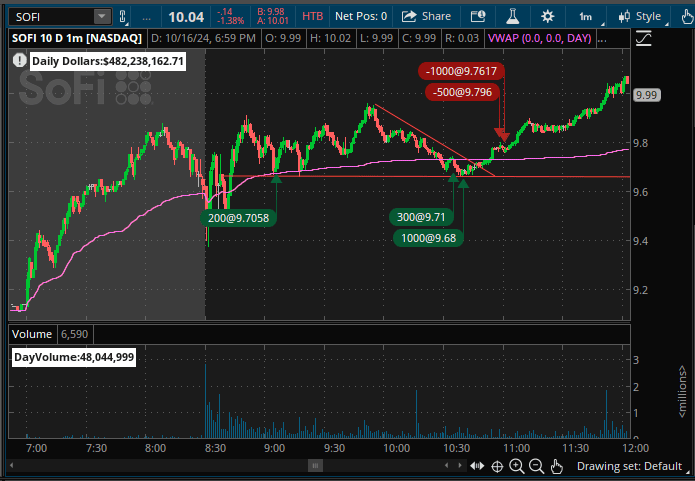Click the exclamation alert icon on chart

[x=19, y=60]
